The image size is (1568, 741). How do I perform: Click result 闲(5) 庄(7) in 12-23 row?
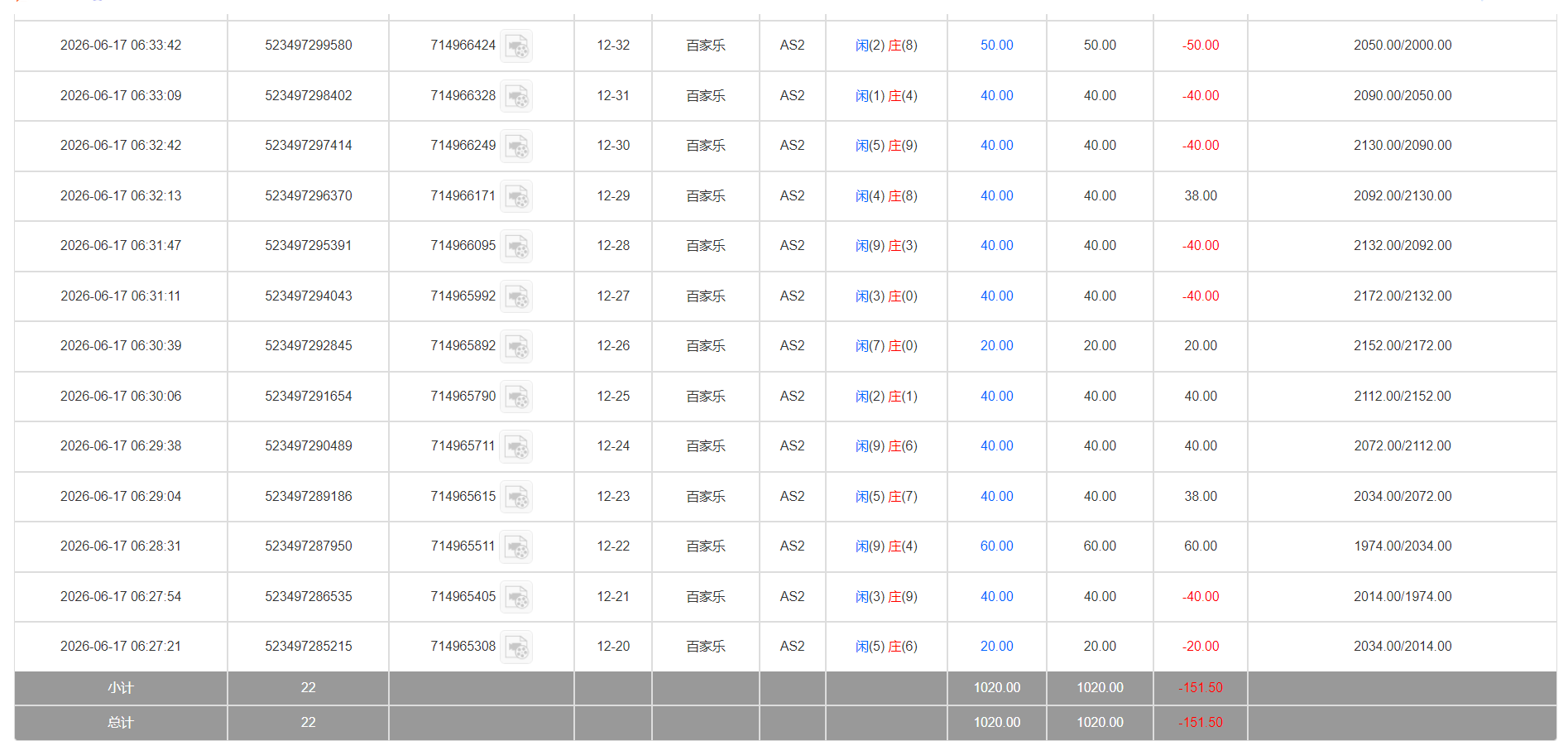pyautogui.click(x=886, y=497)
